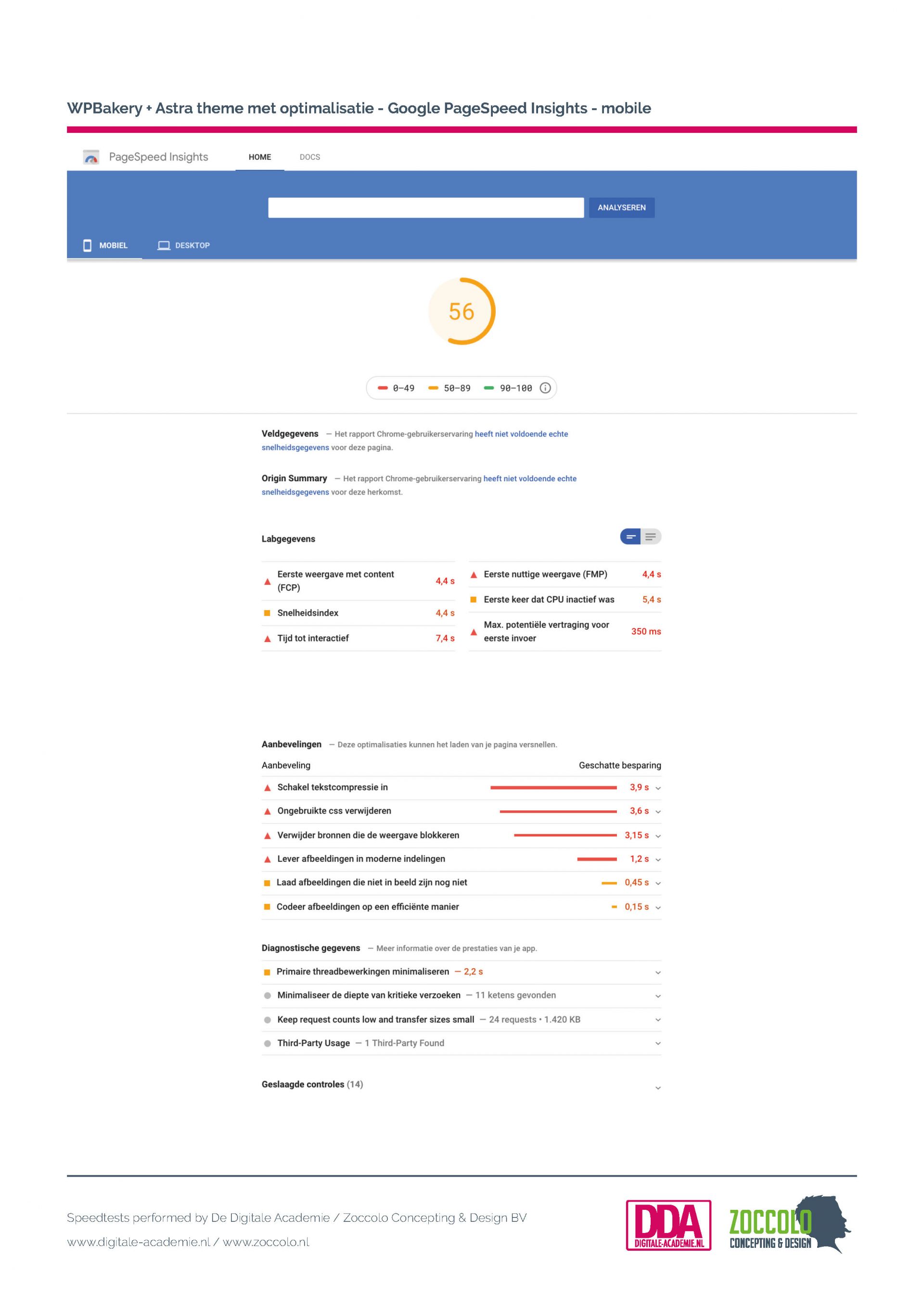The width and height of the screenshot is (924, 1296).
Task: Switch to the DESKTOP results tab
Action: 184,245
